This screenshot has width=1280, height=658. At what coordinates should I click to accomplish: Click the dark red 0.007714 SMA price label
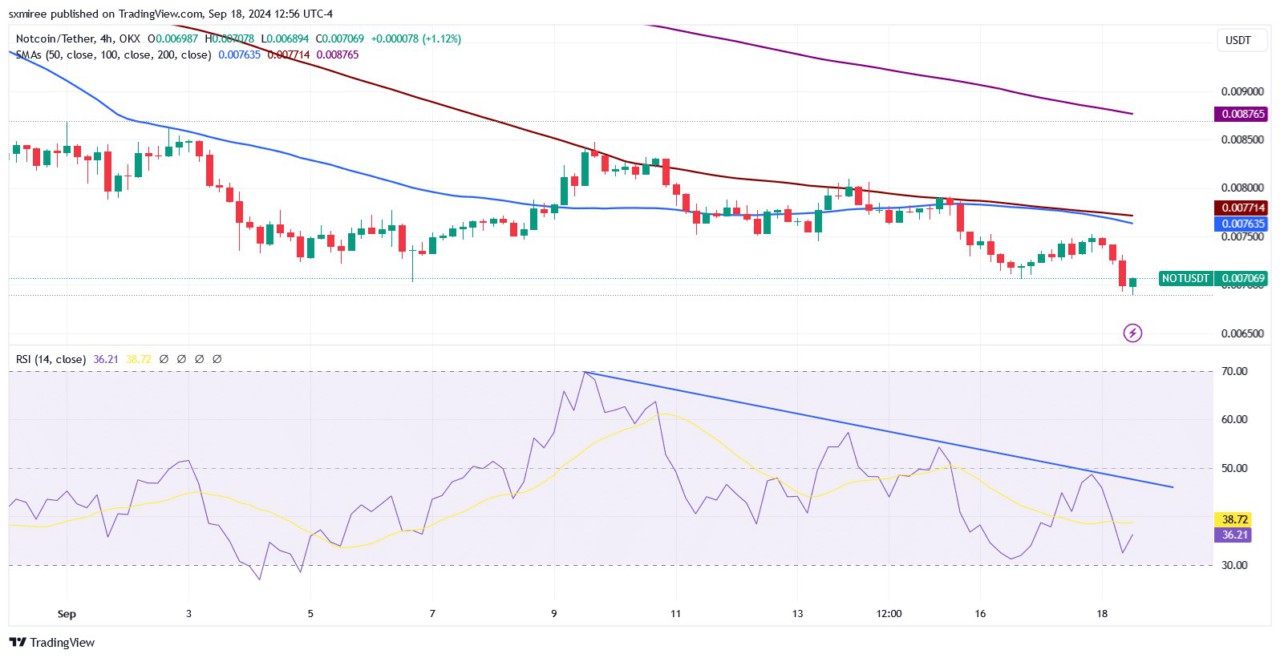(1240, 208)
